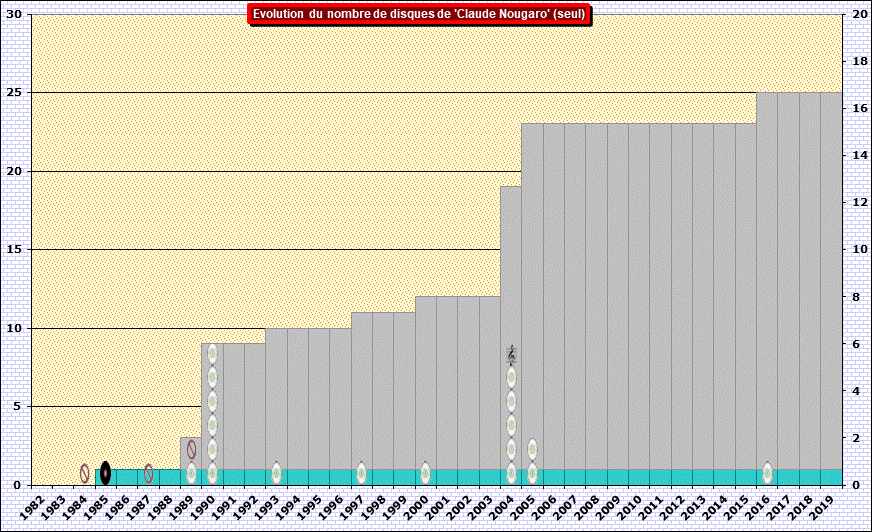The height and width of the screenshot is (532, 872).
Task: Click the red chart title banner
Action: point(419,14)
